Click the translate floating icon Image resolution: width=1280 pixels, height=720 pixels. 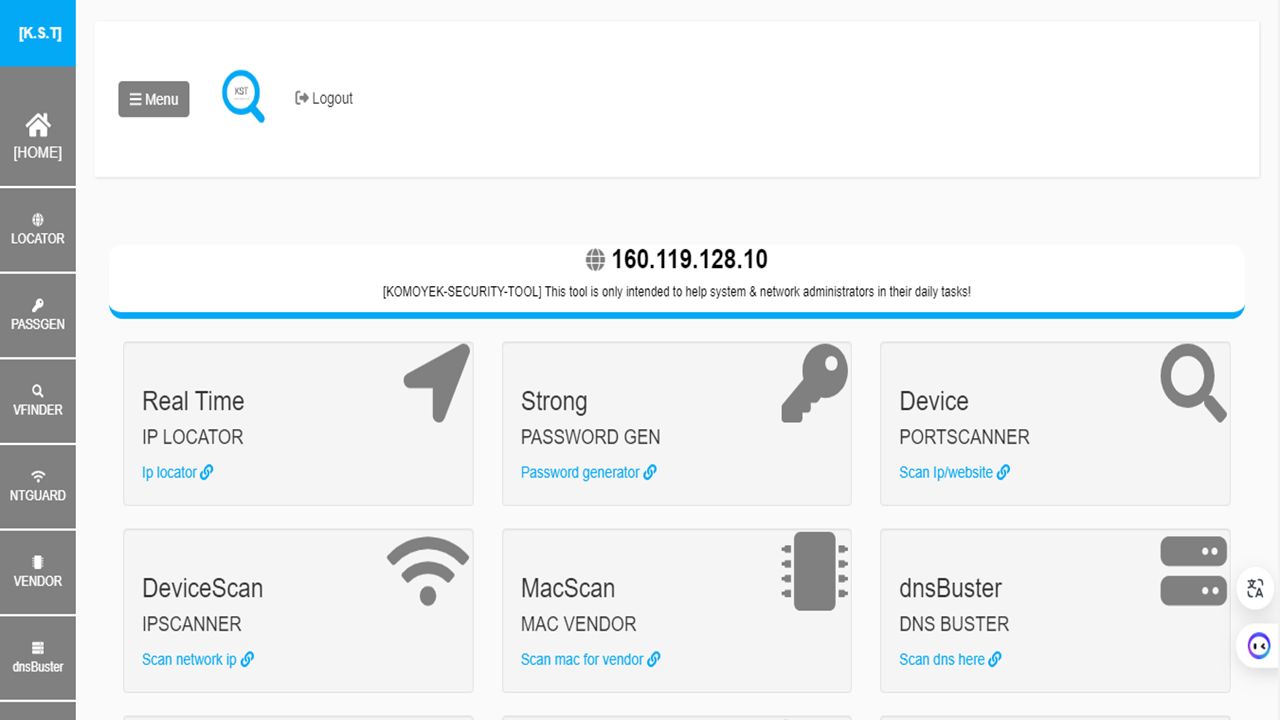pos(1256,589)
